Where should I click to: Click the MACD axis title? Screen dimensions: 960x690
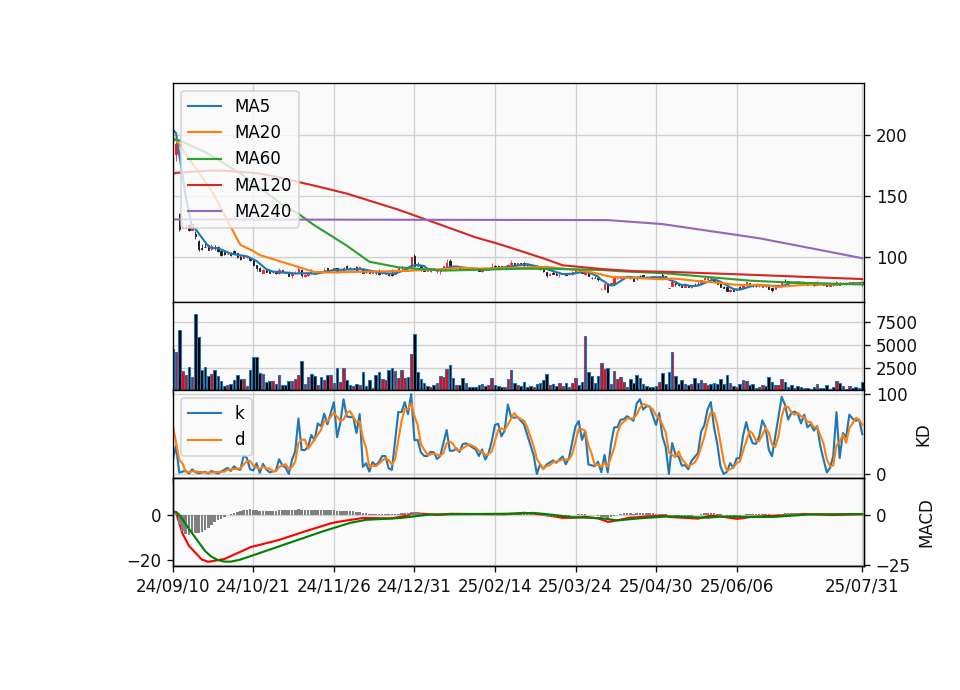(x=925, y=524)
